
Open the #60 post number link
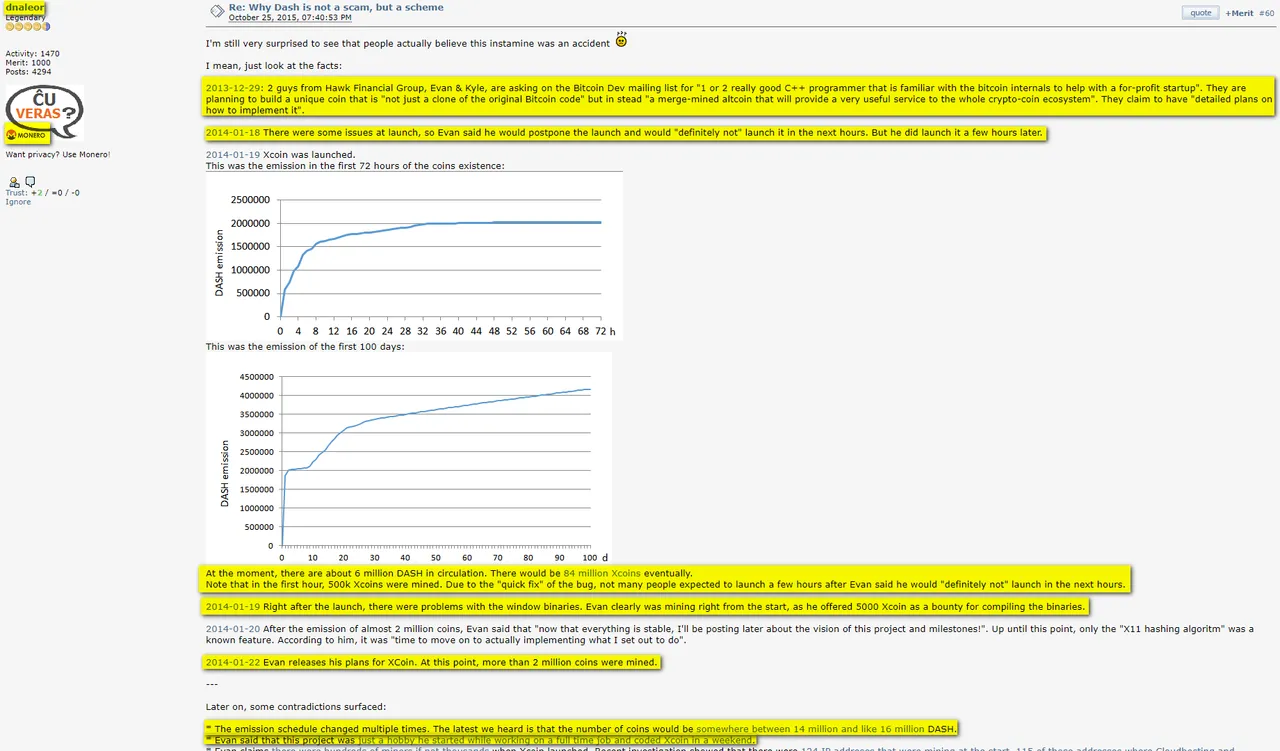[x=1266, y=13]
